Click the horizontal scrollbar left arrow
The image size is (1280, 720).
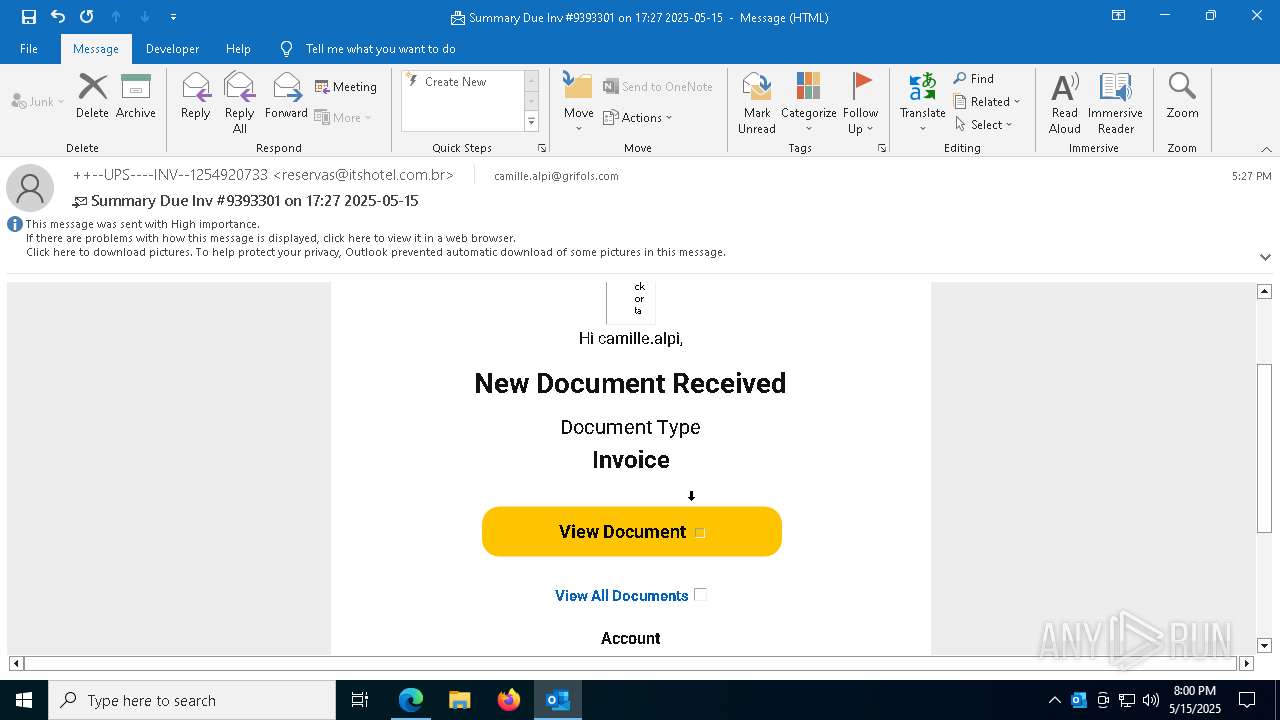16,663
